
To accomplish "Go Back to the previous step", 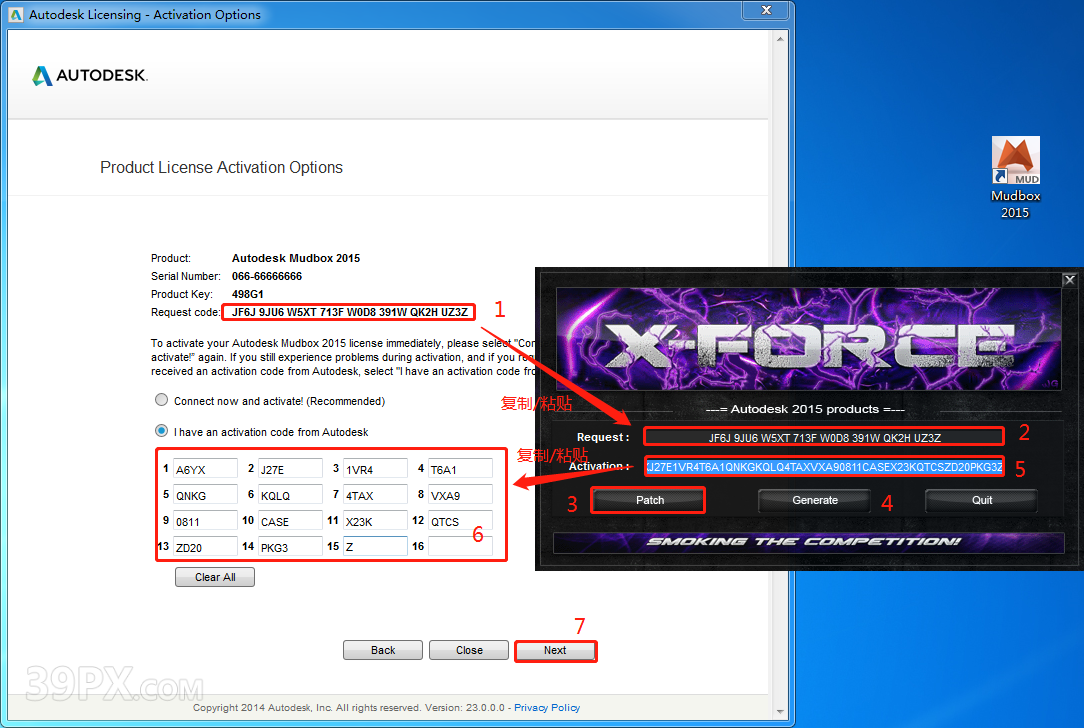I will click(x=383, y=650).
